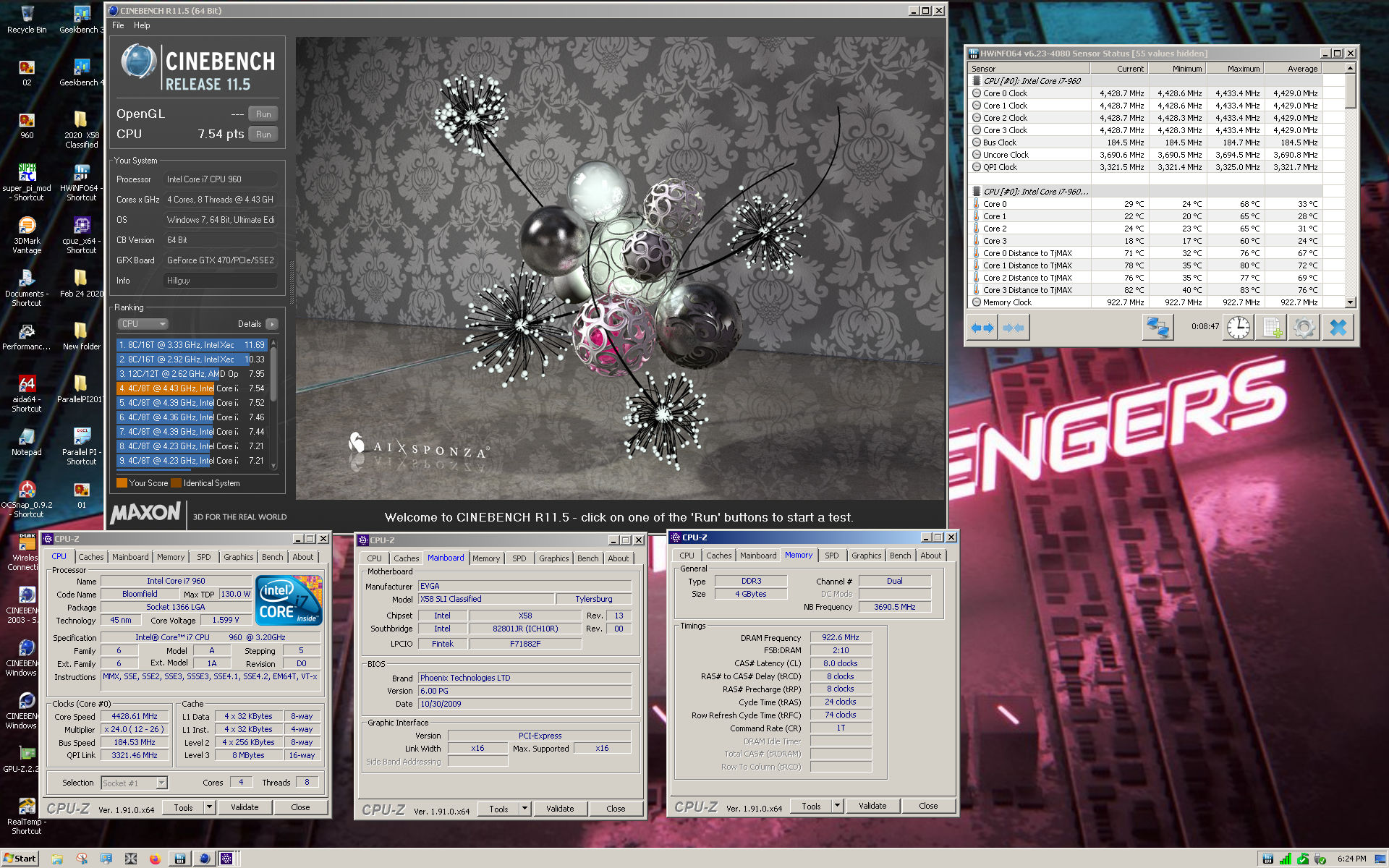The image size is (1389, 868).
Task: Click Identical System legend swatch
Action: (x=176, y=483)
